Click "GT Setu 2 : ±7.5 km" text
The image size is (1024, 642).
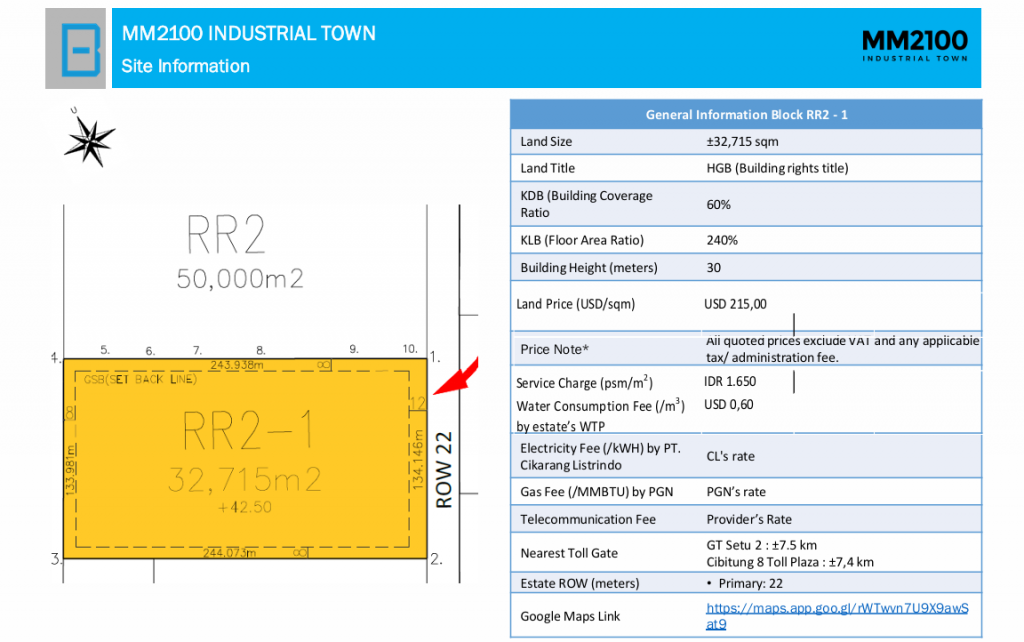click(761, 545)
